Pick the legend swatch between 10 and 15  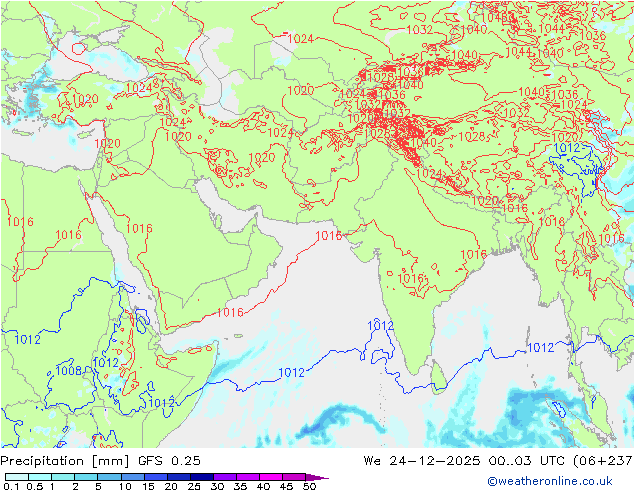pos(132,477)
